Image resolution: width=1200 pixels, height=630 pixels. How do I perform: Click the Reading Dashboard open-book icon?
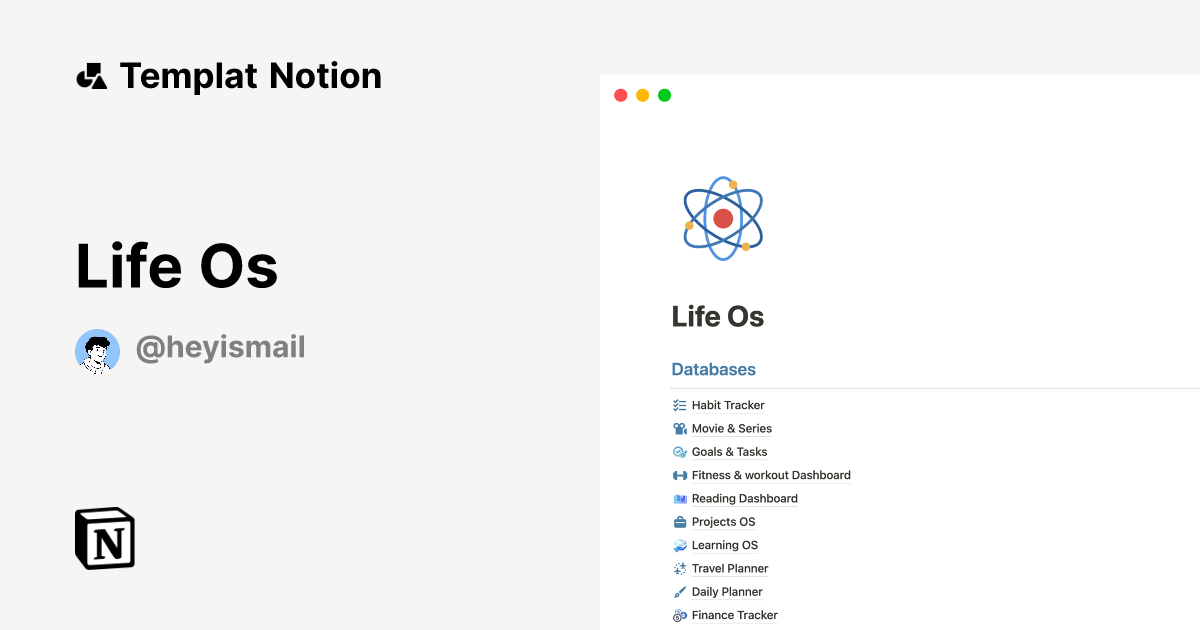[681, 498]
